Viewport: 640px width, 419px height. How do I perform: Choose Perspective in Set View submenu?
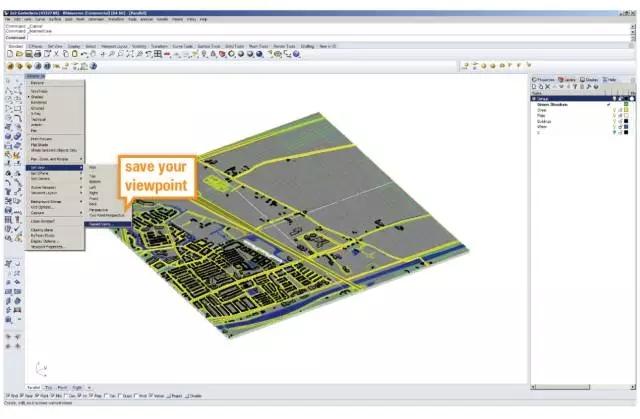pyautogui.click(x=99, y=210)
